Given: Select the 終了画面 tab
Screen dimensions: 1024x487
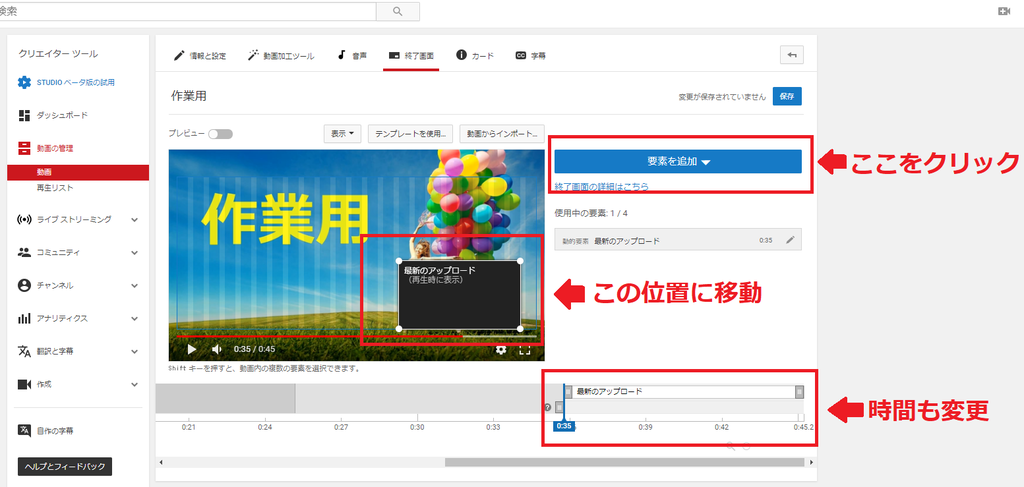Looking at the screenshot, I should tap(411, 55).
